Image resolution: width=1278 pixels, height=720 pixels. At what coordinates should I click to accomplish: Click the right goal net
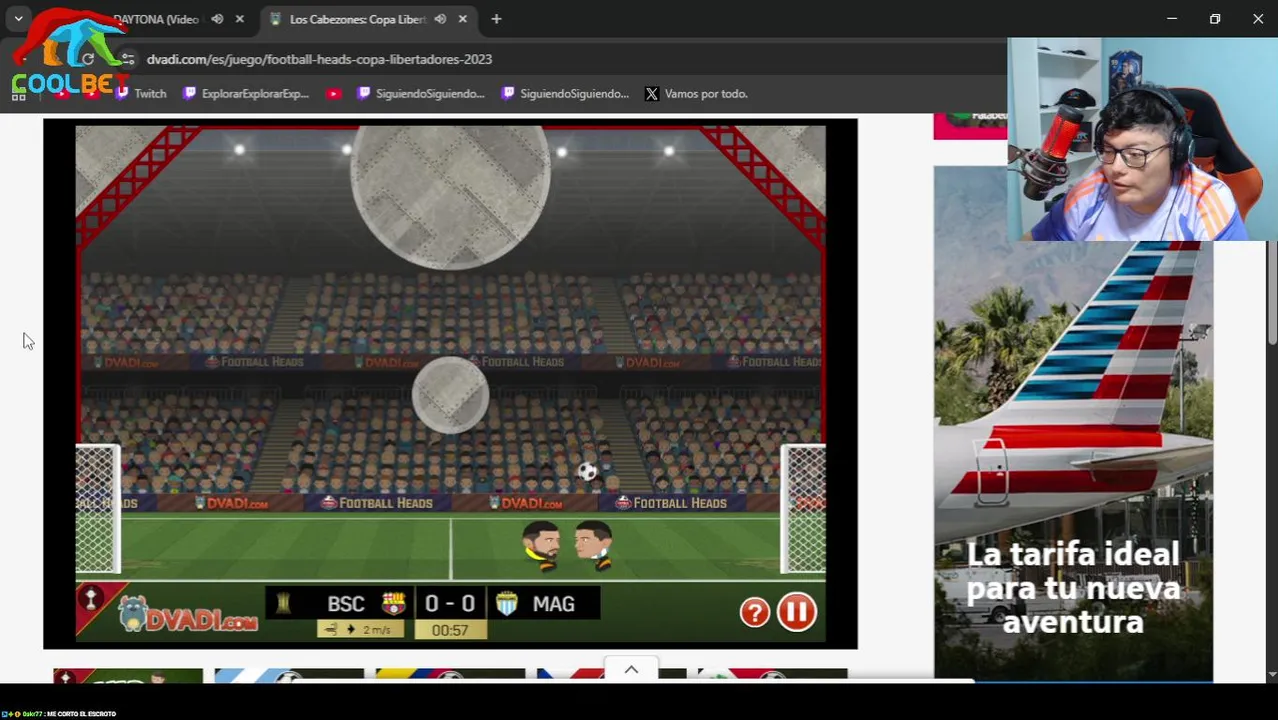pyautogui.click(x=803, y=510)
